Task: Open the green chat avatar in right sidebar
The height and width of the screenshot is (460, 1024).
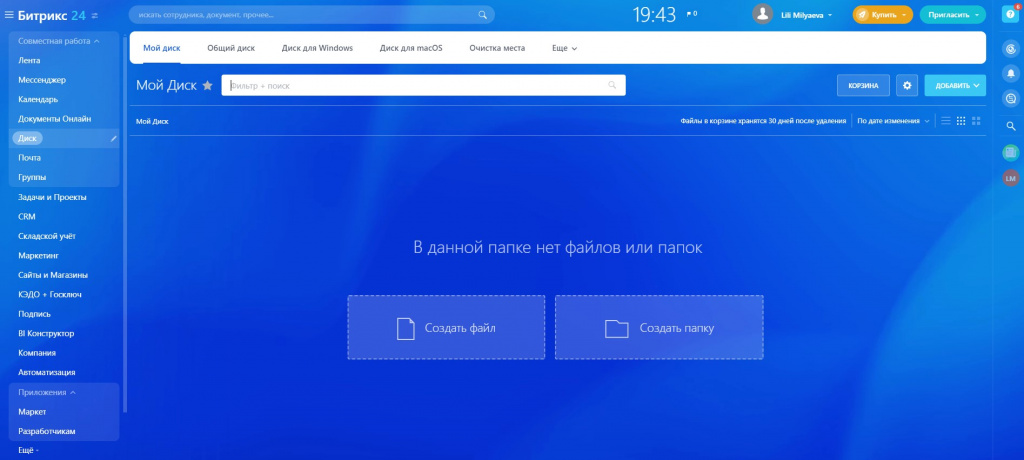Action: pos(1011,152)
